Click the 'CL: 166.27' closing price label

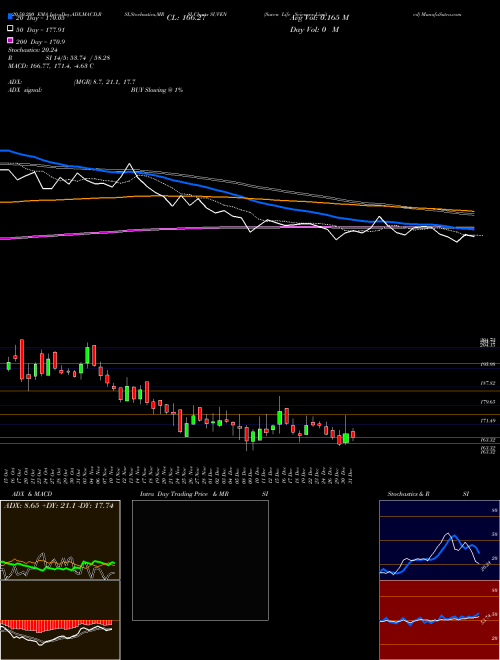(186, 18)
